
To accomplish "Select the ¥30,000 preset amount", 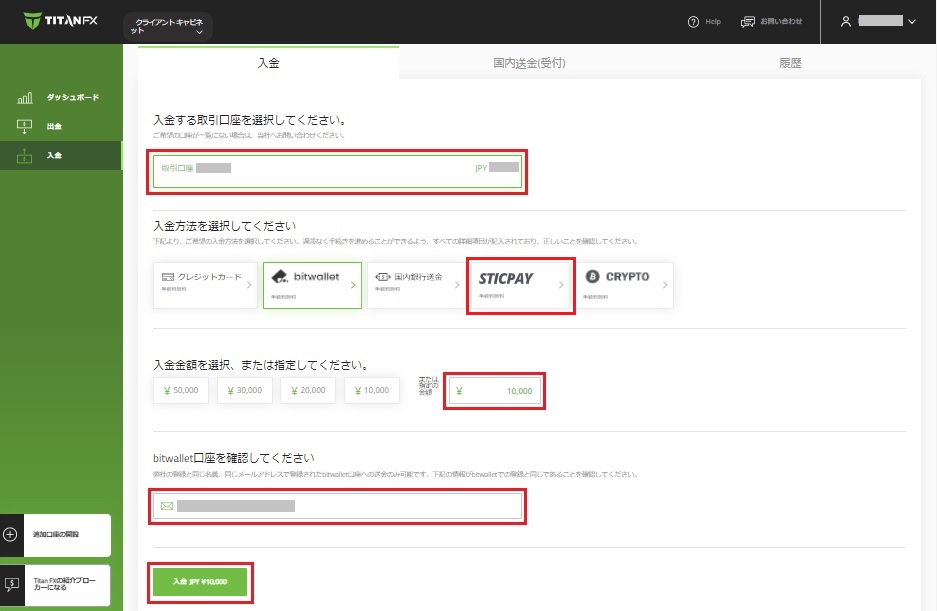I will (x=244, y=390).
